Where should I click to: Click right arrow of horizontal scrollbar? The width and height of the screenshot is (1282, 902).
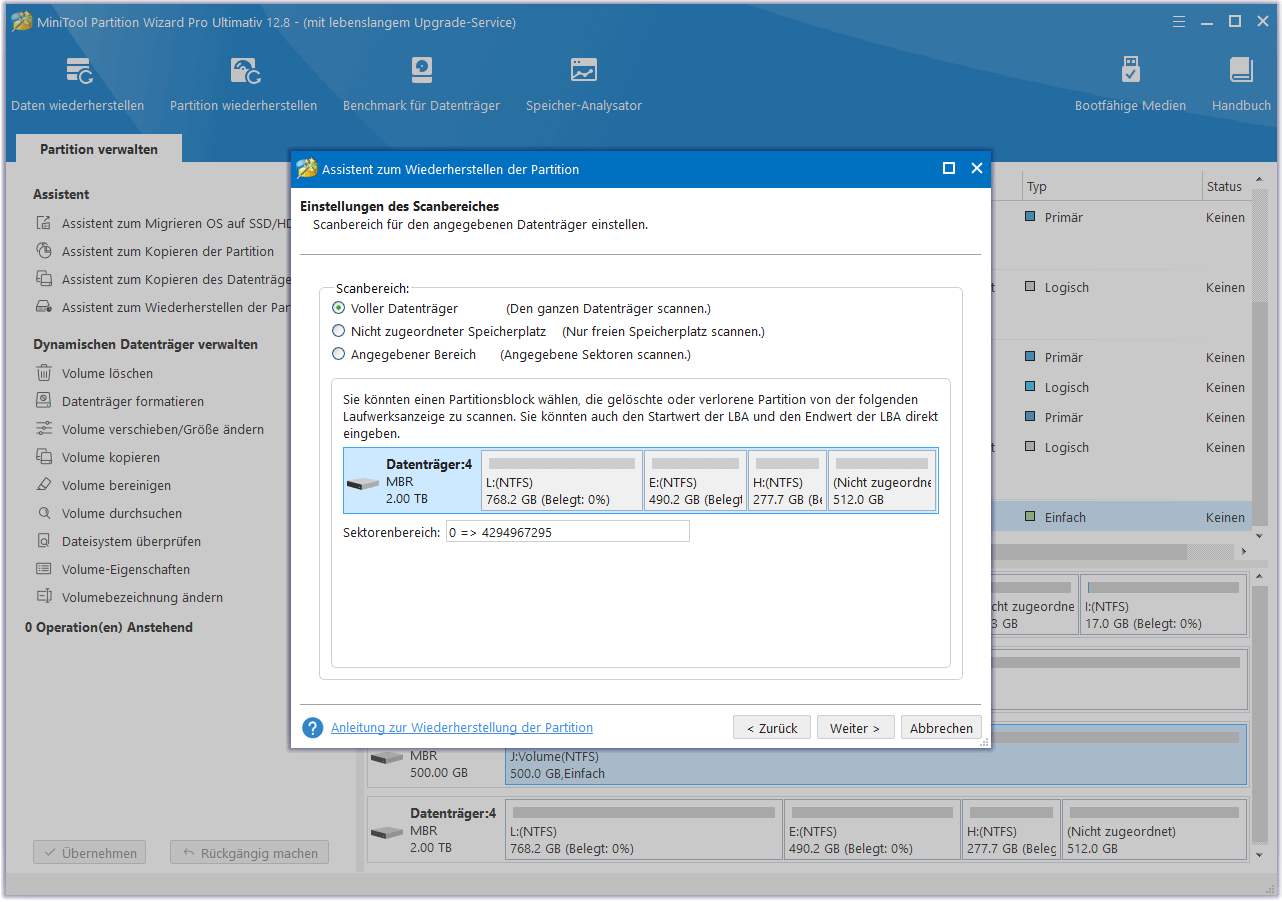1244,552
